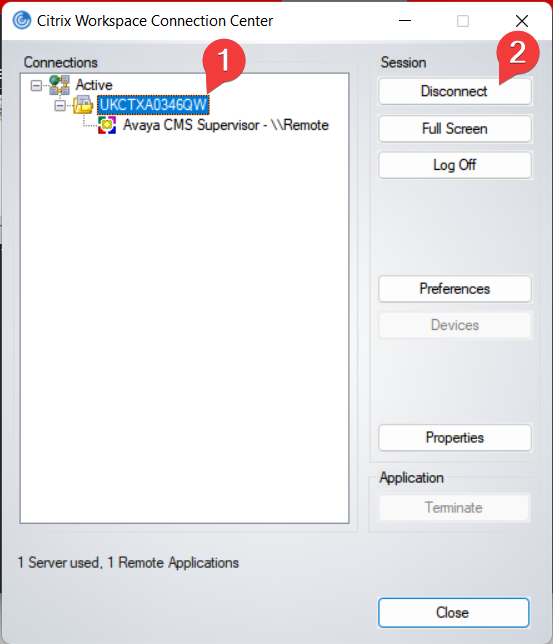Click the Terminate application button
This screenshot has width=553, height=644.
tap(454, 508)
